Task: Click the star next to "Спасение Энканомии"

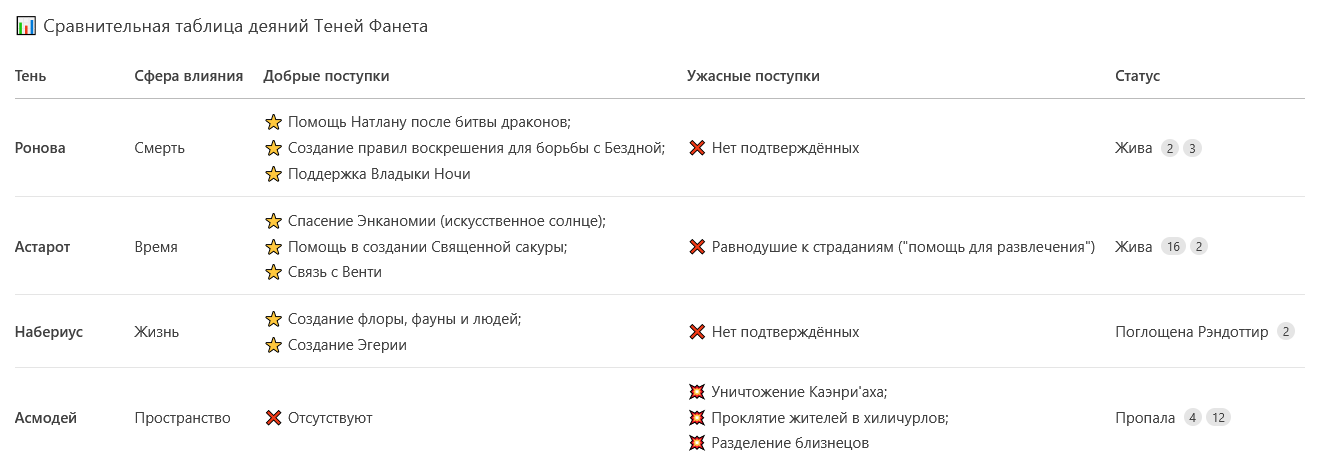Action: (x=273, y=221)
